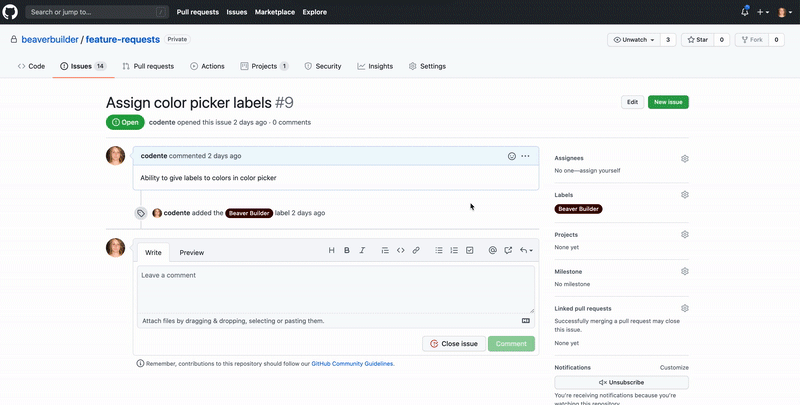800x405 pixels.
Task: Open the notifications bell
Action: point(745,12)
